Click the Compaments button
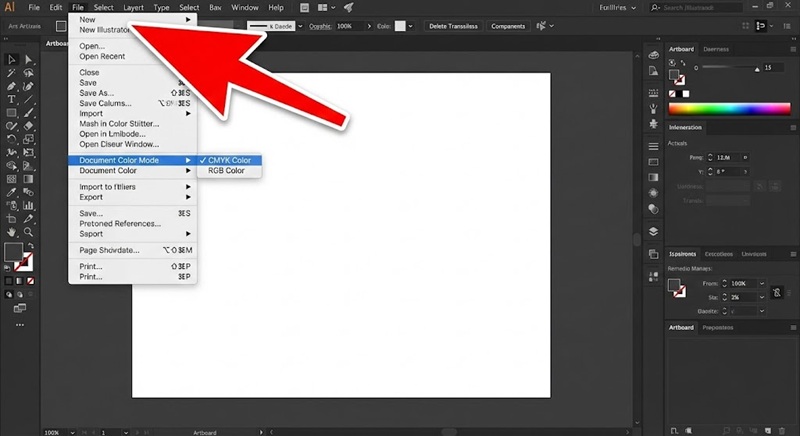 click(x=508, y=26)
